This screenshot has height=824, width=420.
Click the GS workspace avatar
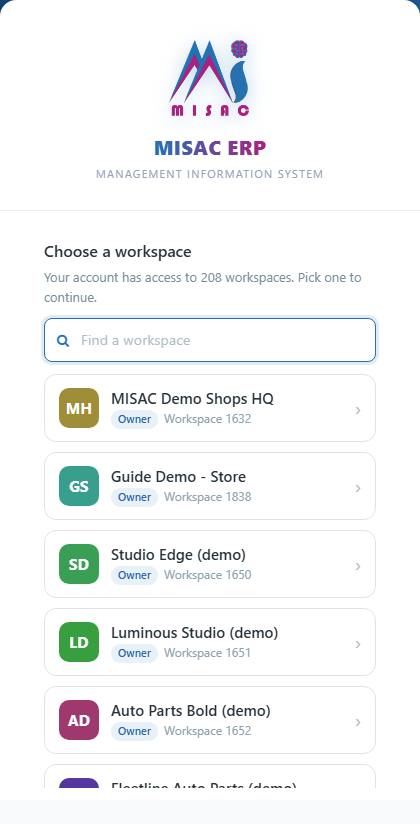pos(79,486)
